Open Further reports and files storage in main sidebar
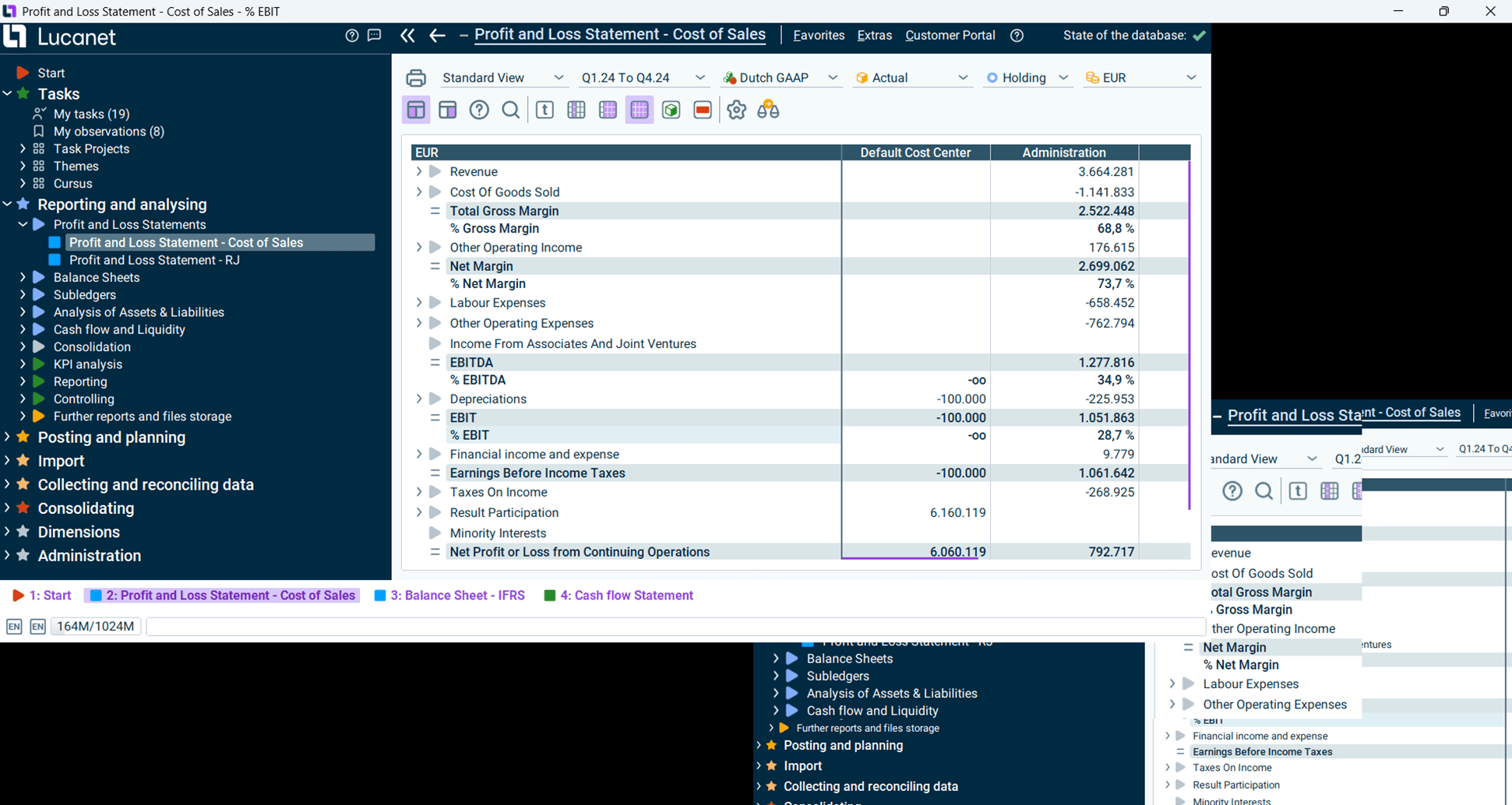Viewport: 1512px width, 805px height. point(143,417)
